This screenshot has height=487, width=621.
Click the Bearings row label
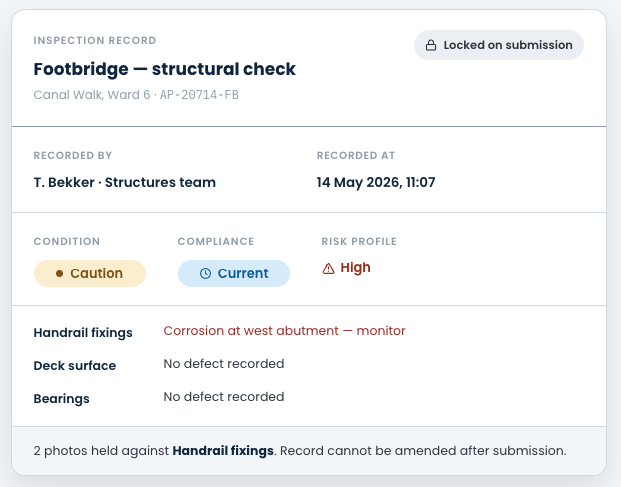[61, 398]
